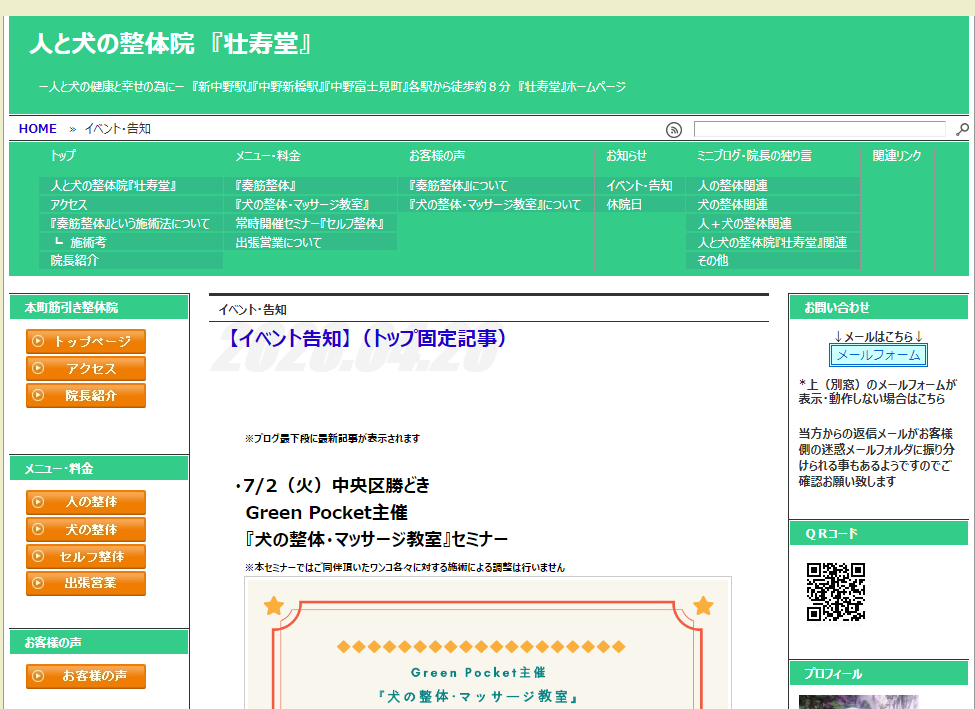
Task: Focus the site search input field
Action: click(x=820, y=129)
